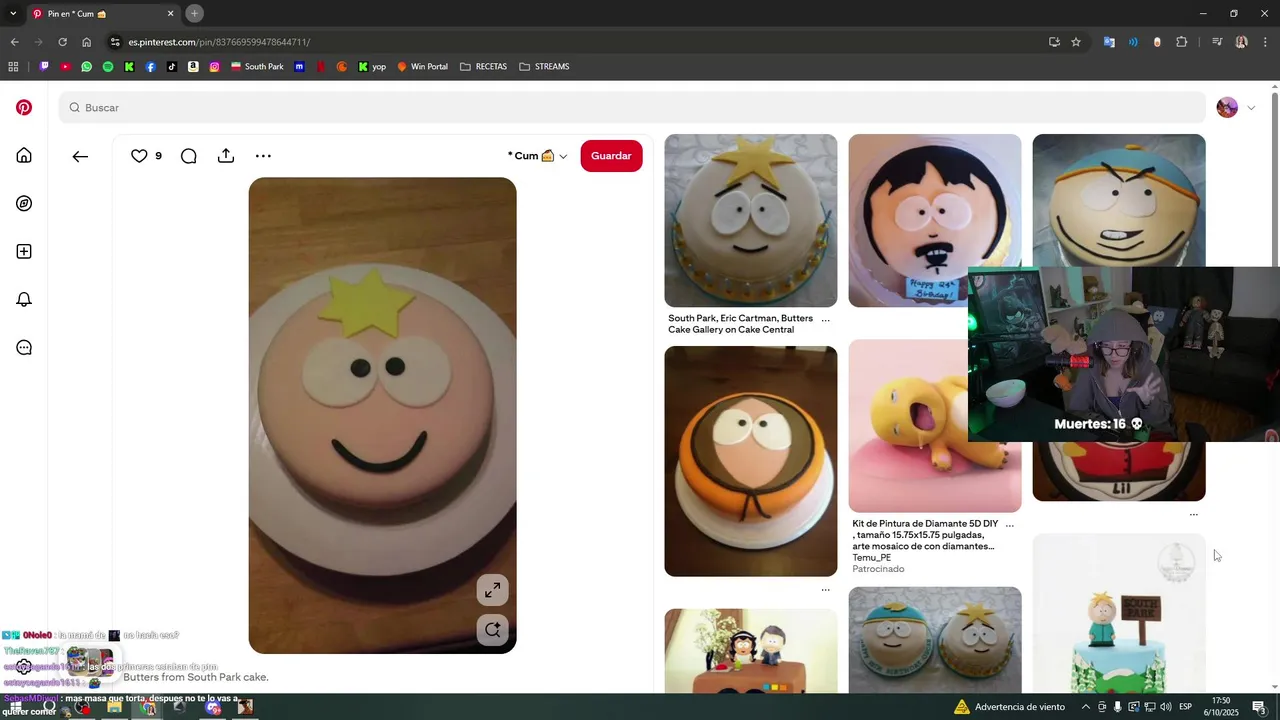Open Instagram bookmark
The width and height of the screenshot is (1280, 720).
point(214,67)
